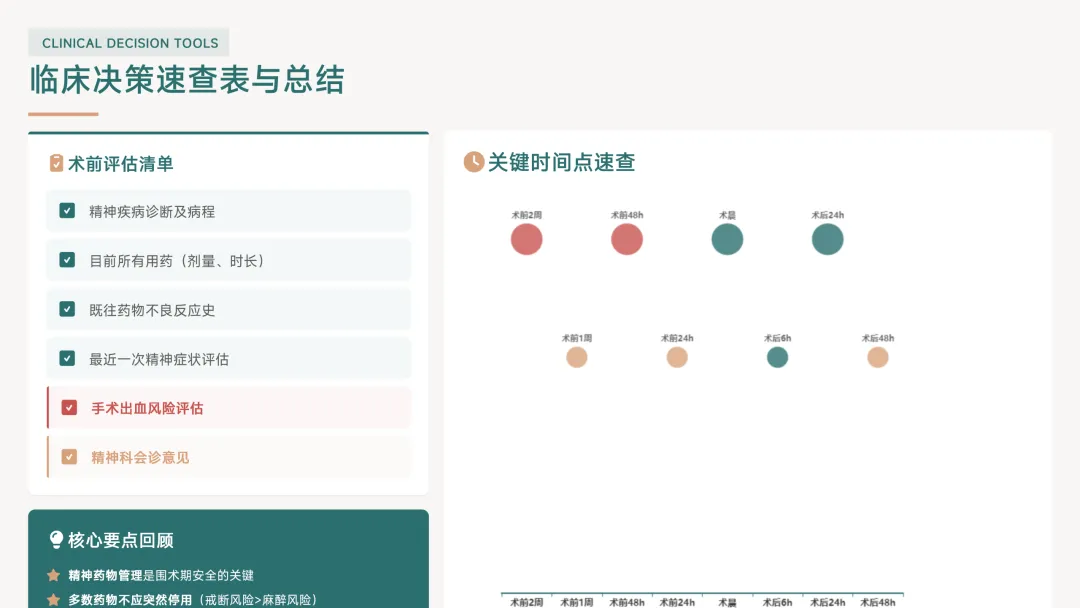1080x608 pixels.
Task: Click the 手术出血风险评估 text
Action: (147, 408)
